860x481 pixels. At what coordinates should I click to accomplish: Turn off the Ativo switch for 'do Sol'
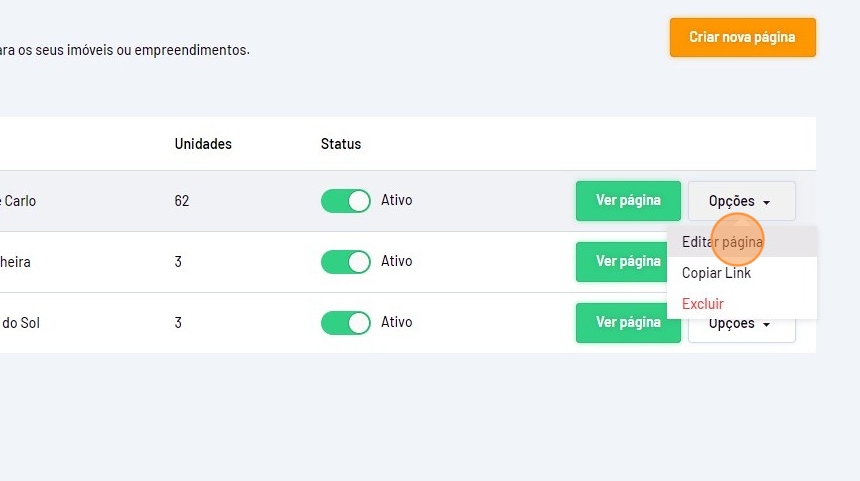345,323
